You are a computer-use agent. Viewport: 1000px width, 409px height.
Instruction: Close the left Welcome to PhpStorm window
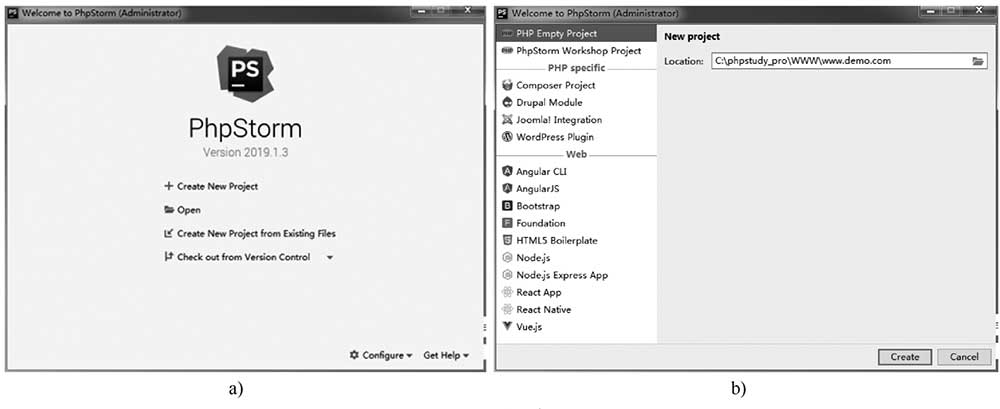[x=467, y=11]
